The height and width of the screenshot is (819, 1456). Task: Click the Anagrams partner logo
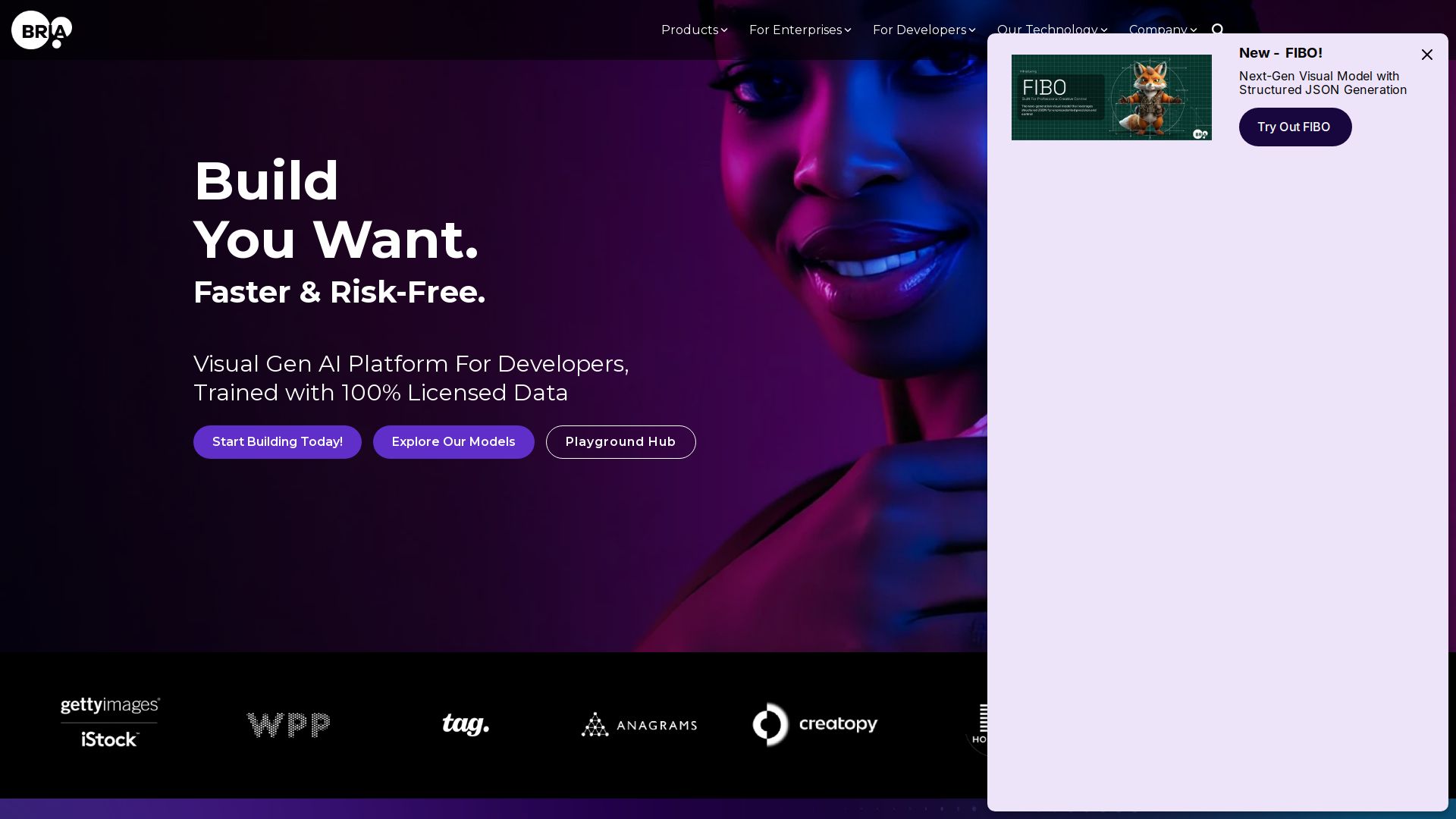click(x=639, y=725)
